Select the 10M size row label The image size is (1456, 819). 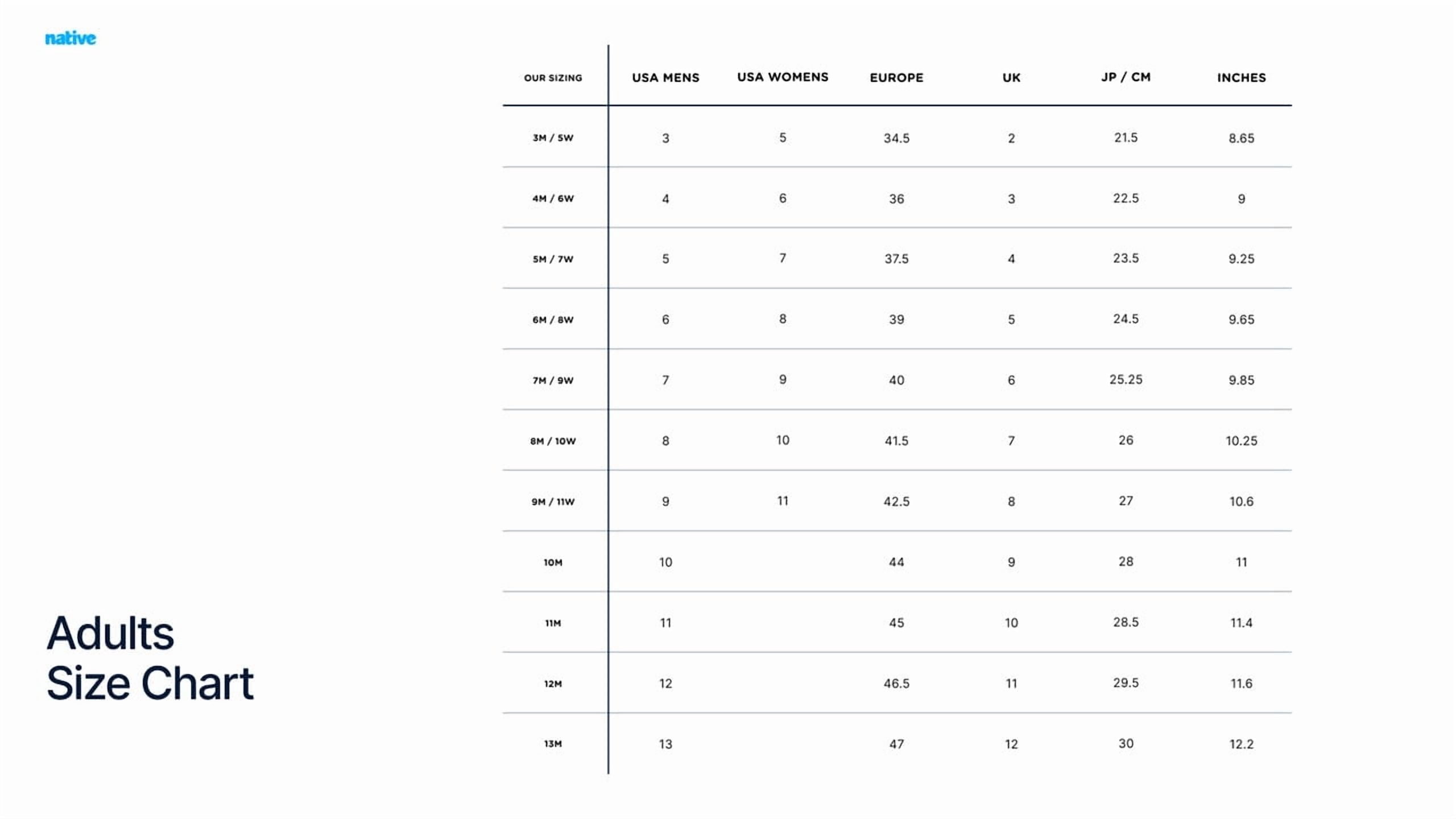pyautogui.click(x=553, y=562)
